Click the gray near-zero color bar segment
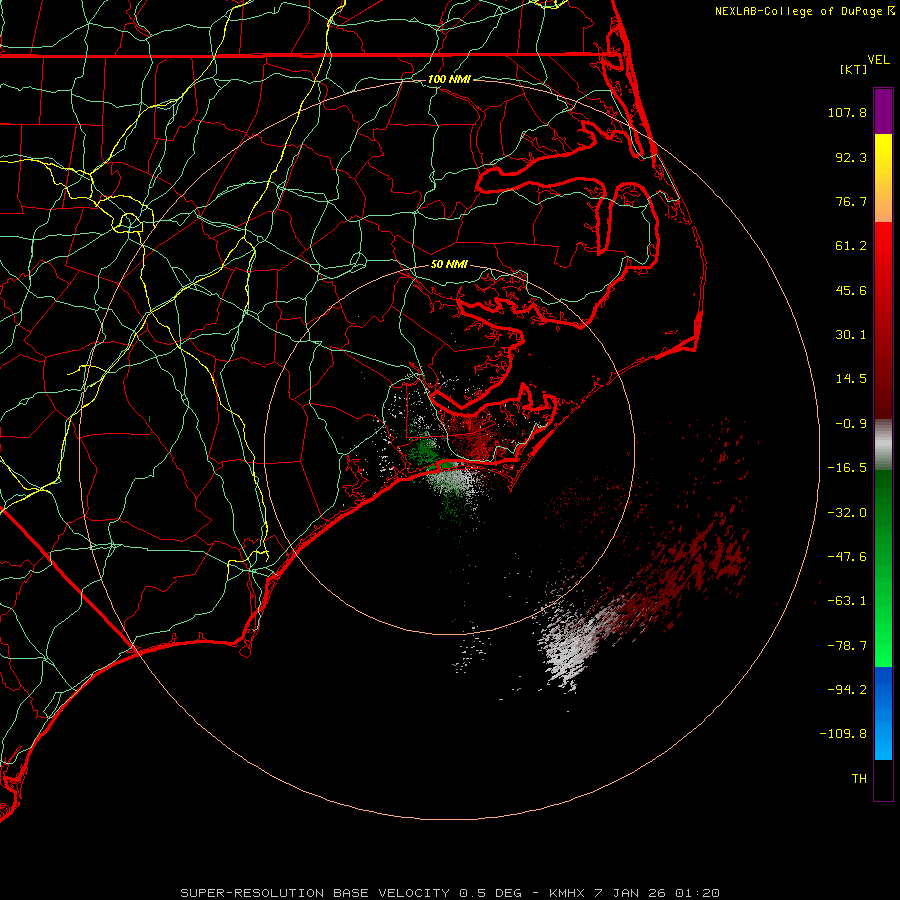This screenshot has height=900, width=900. (883, 444)
